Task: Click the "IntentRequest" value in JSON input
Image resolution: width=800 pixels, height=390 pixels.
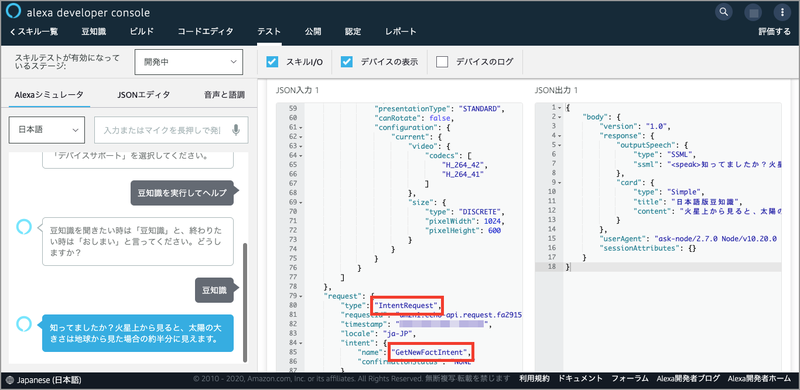Action: click(x=407, y=305)
